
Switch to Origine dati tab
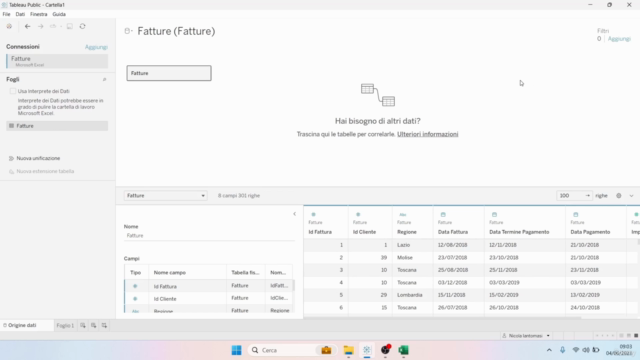[x=22, y=325]
